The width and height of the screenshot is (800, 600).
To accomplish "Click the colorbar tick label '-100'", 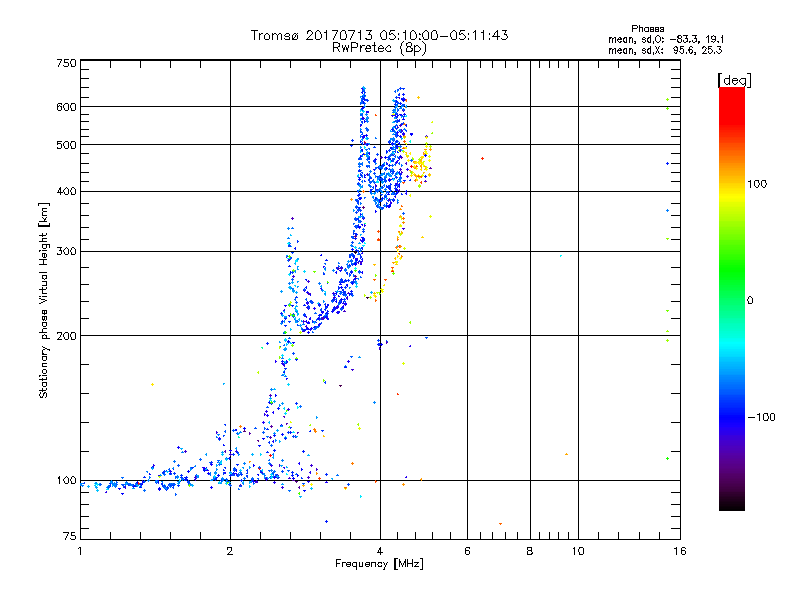I will 762,417.
